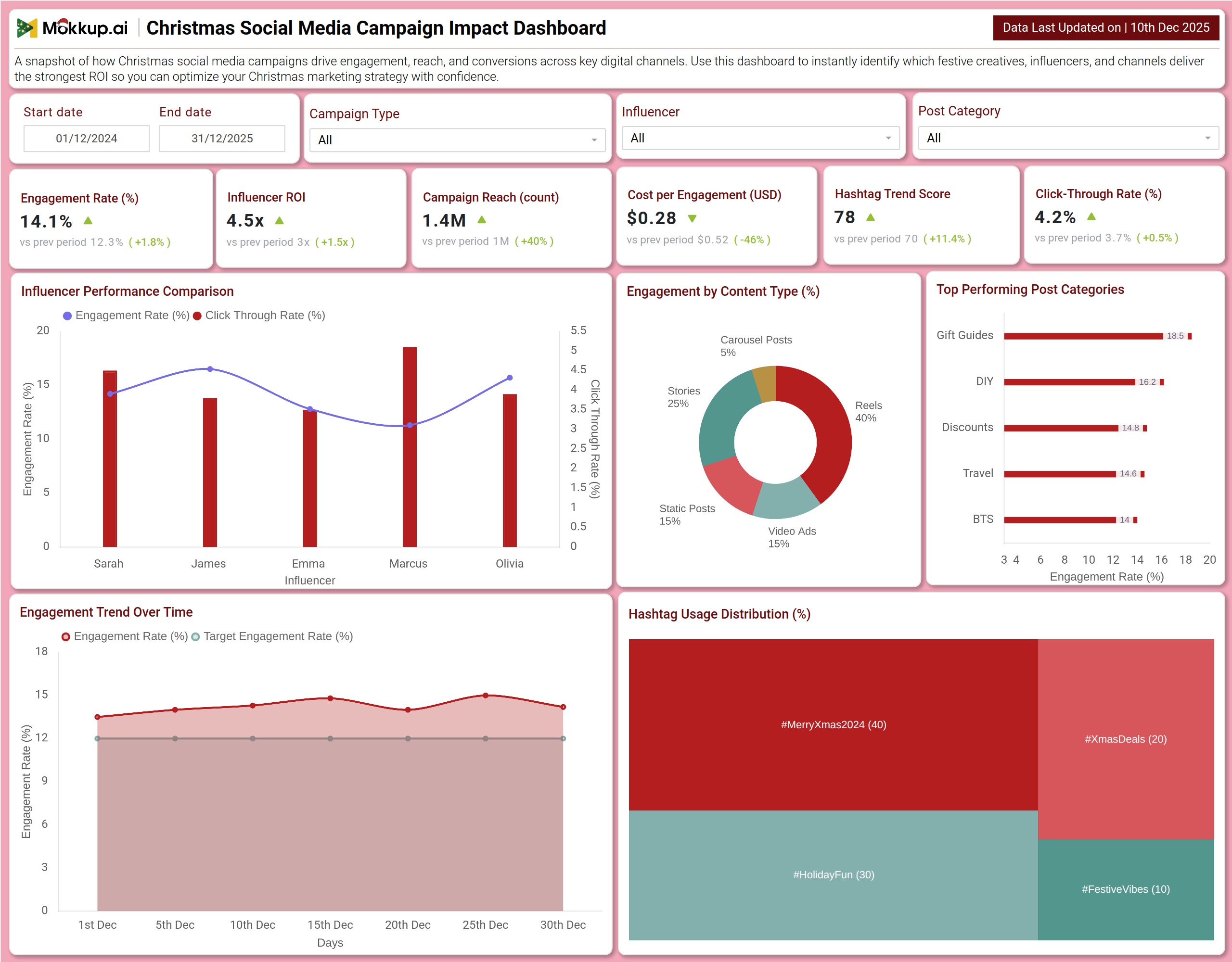Select the Video Ads 15% donut slice

coord(787,500)
